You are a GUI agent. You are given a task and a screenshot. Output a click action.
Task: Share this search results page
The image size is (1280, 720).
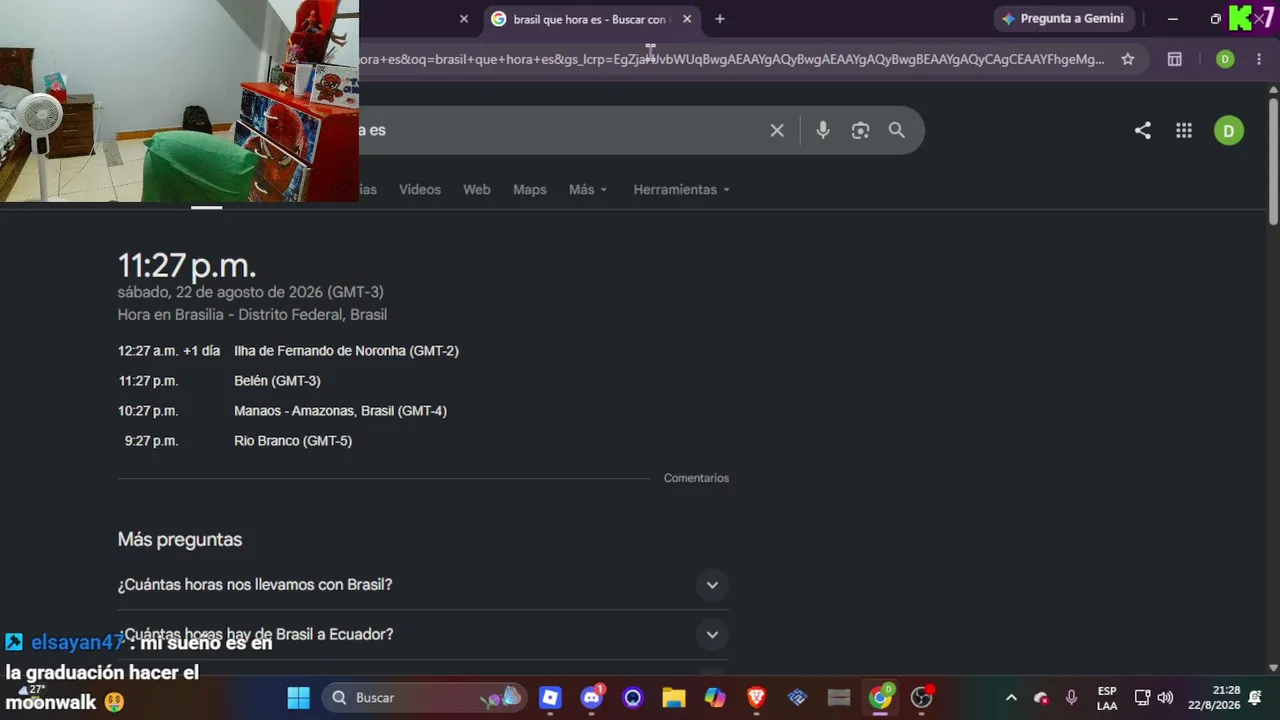pos(1142,130)
